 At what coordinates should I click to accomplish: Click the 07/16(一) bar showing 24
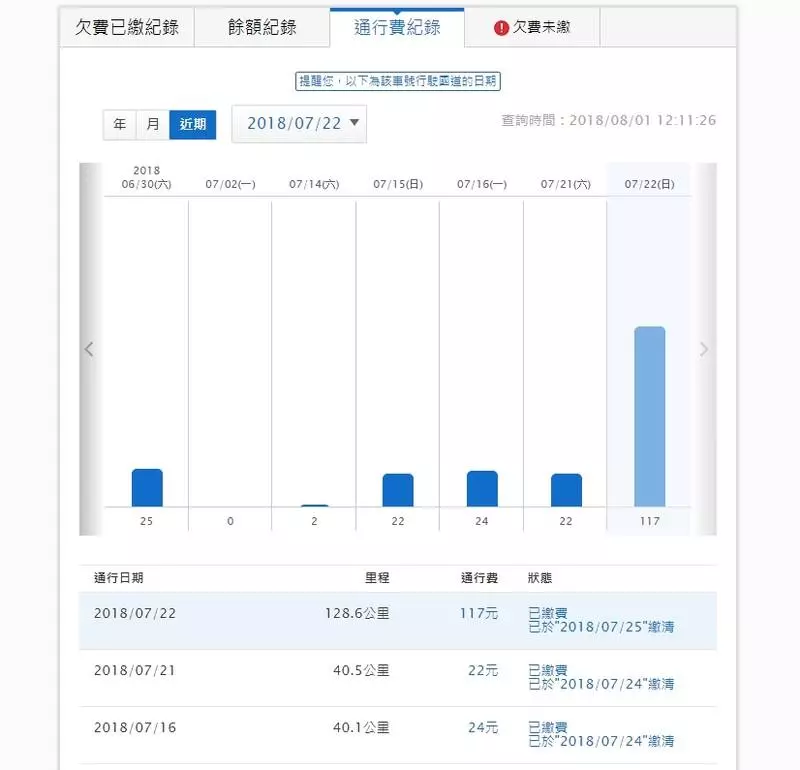pos(482,488)
